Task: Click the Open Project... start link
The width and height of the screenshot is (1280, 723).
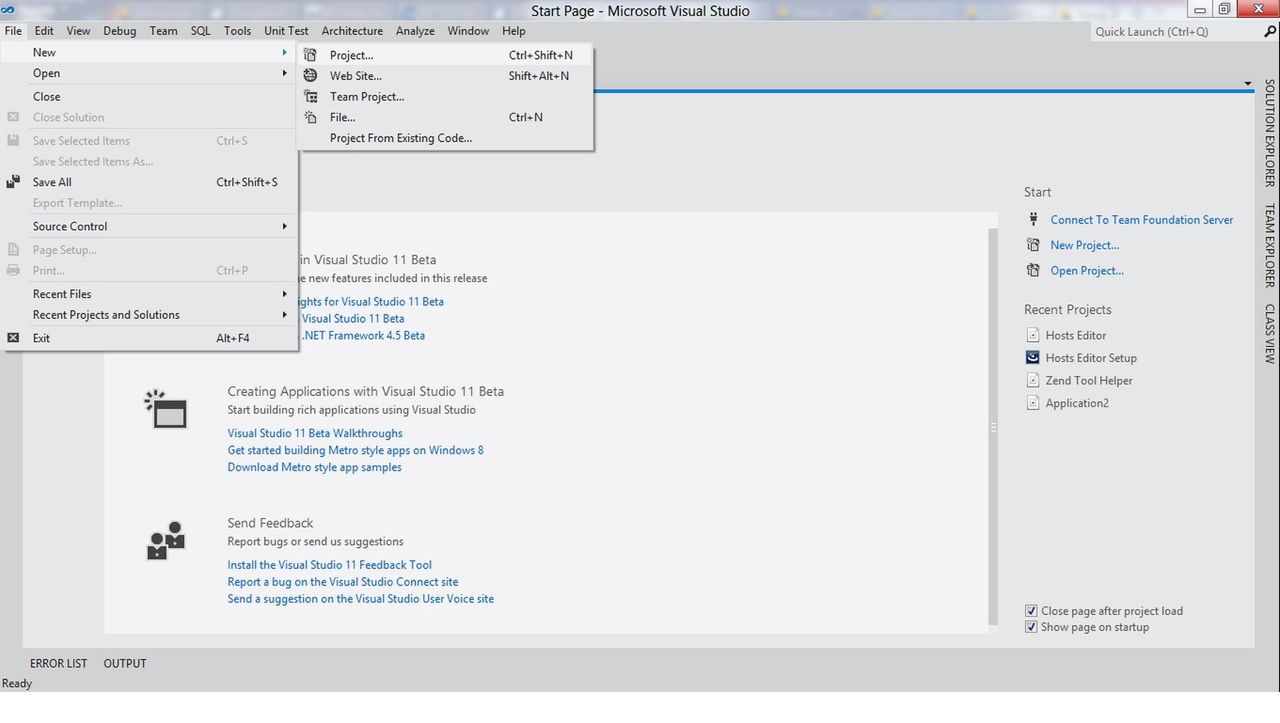Action: tap(1087, 271)
